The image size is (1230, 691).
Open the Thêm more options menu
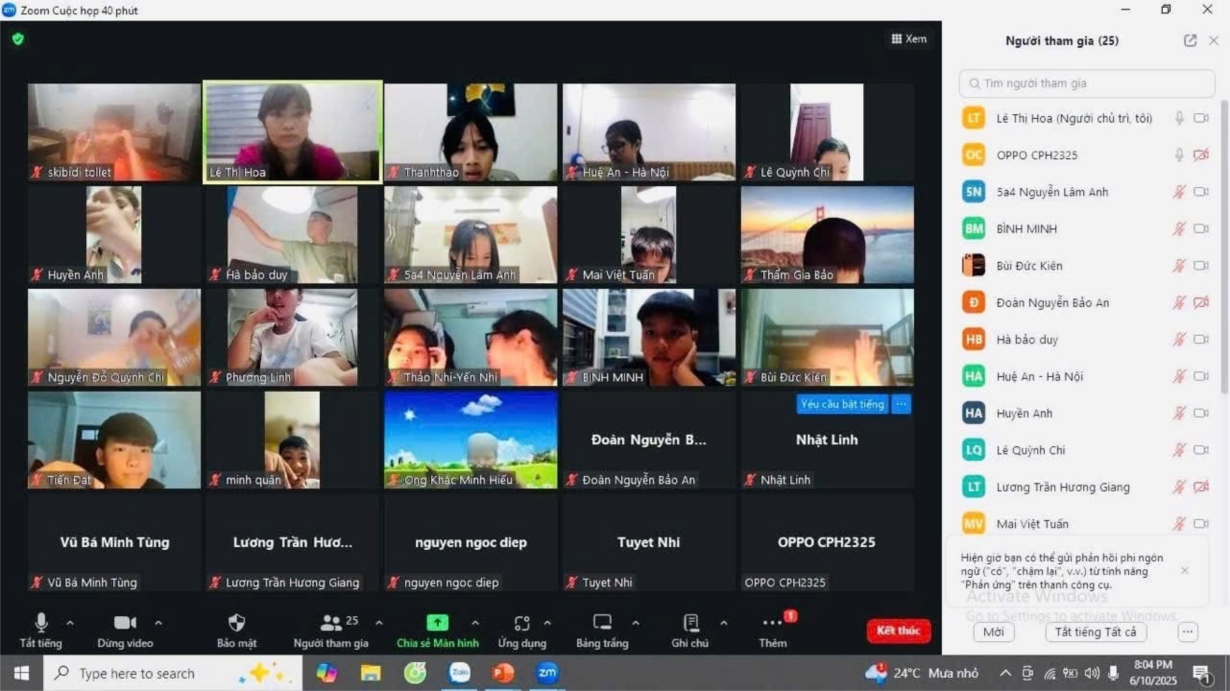coord(773,623)
